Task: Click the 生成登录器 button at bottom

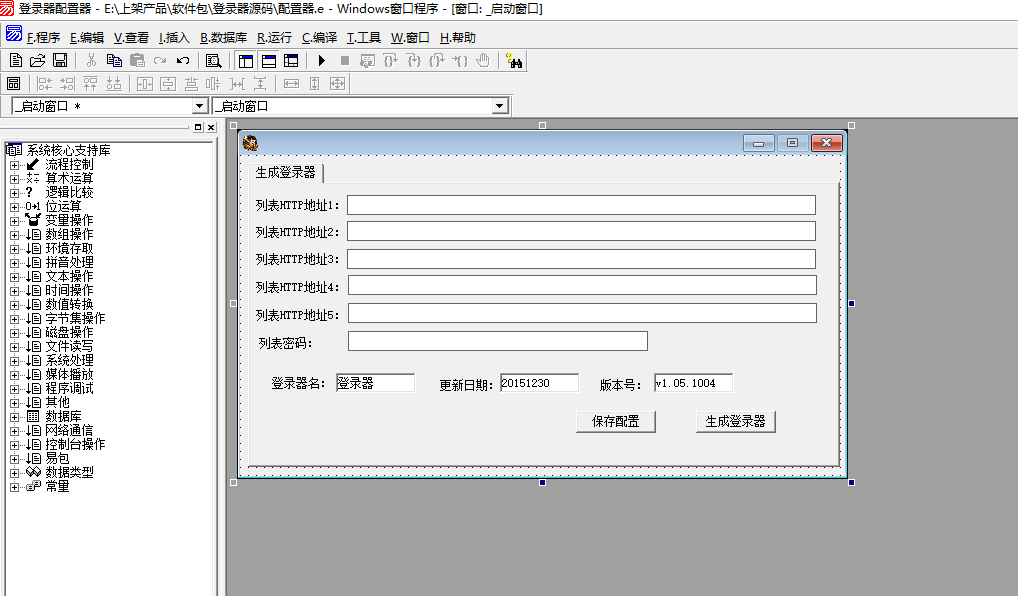Action: click(x=735, y=422)
